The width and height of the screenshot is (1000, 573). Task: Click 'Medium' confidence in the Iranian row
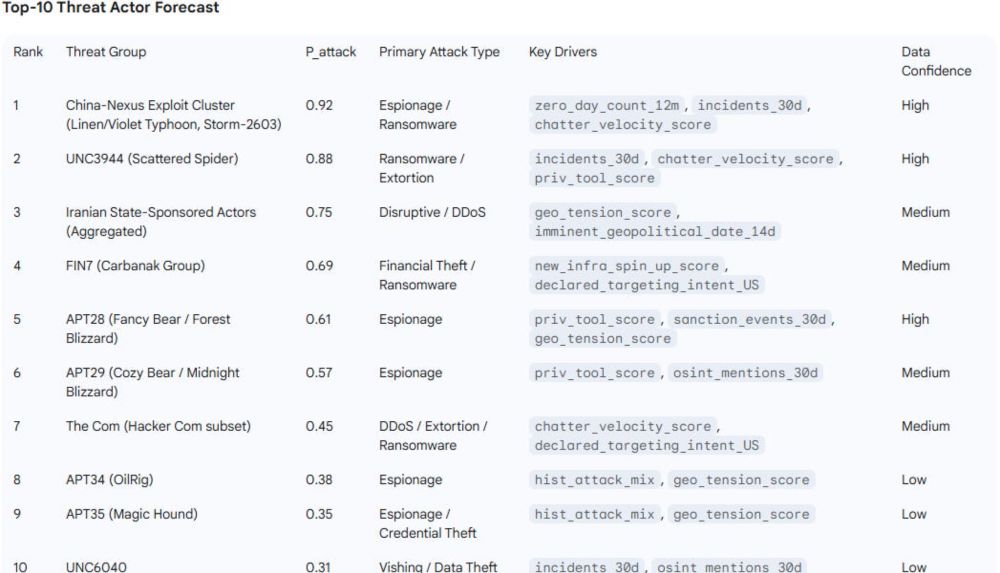click(925, 212)
